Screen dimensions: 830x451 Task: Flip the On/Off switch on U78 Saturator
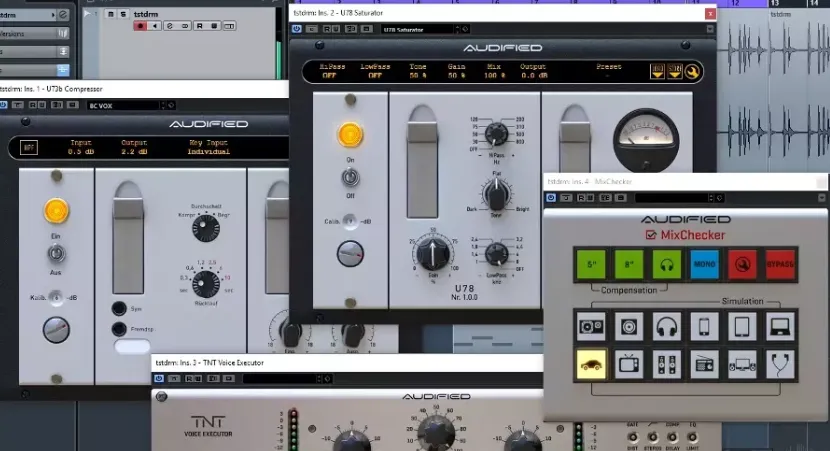point(350,178)
